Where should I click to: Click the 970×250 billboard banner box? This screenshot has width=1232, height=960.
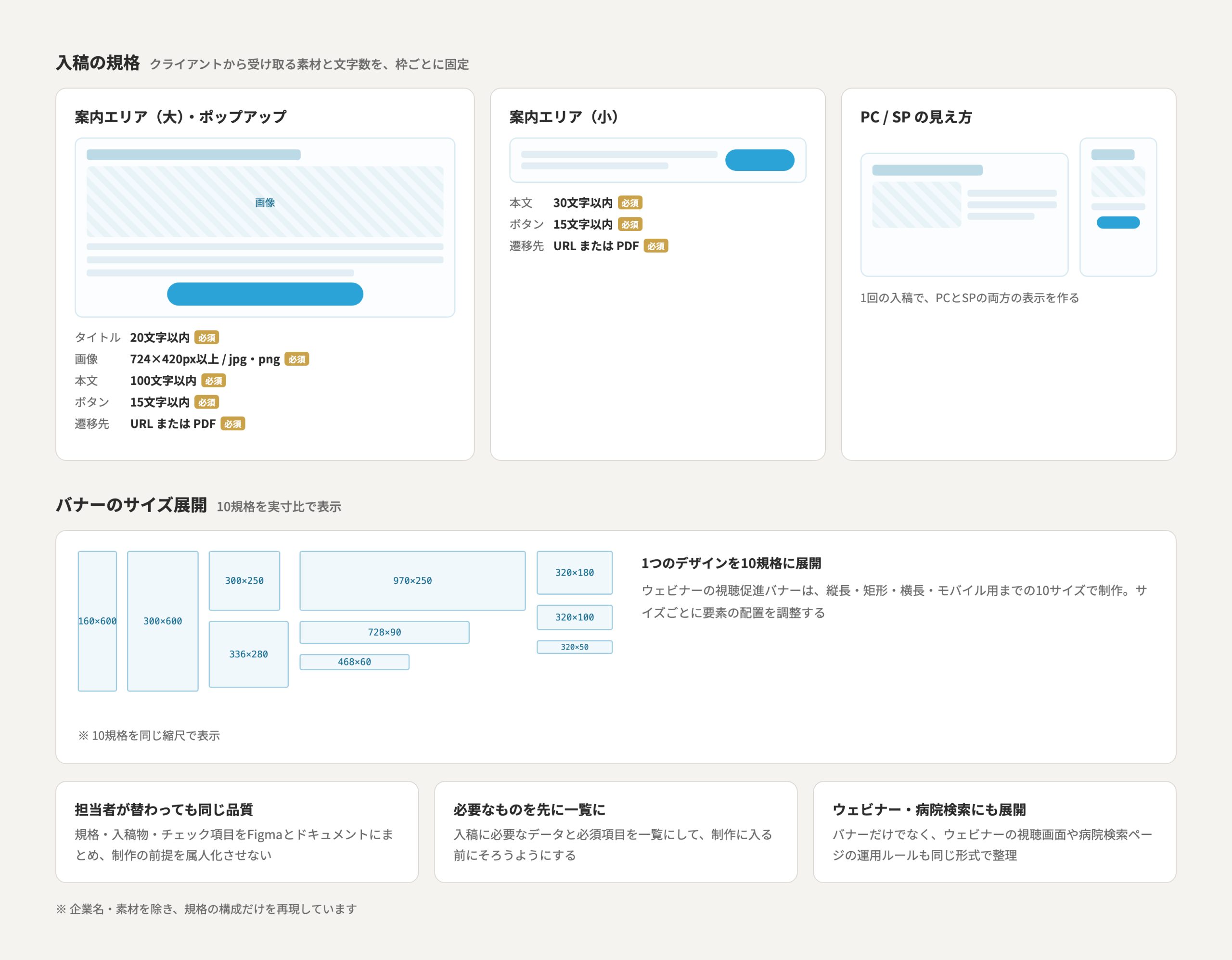[412, 580]
